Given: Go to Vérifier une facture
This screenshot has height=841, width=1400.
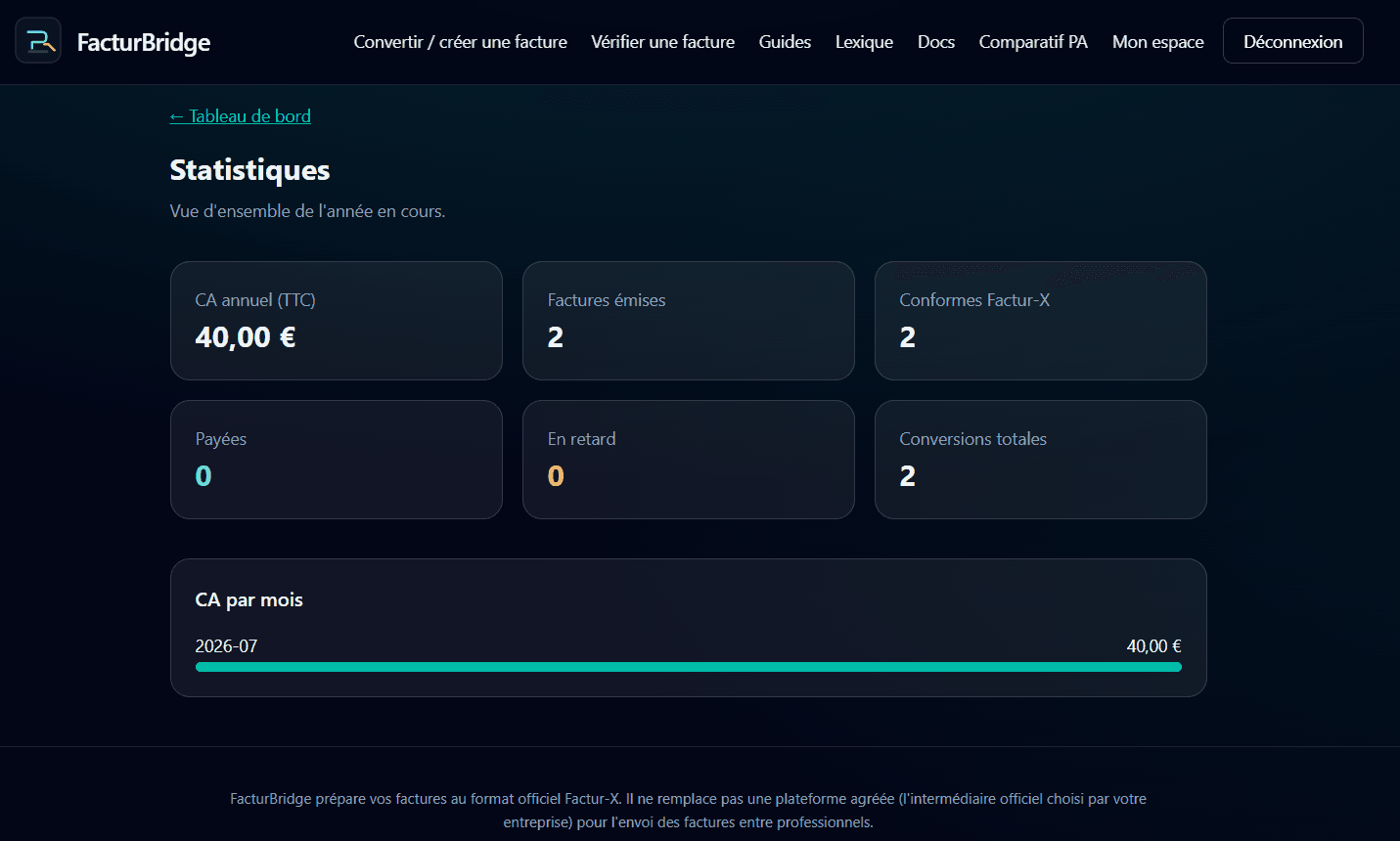Looking at the screenshot, I should point(663,42).
